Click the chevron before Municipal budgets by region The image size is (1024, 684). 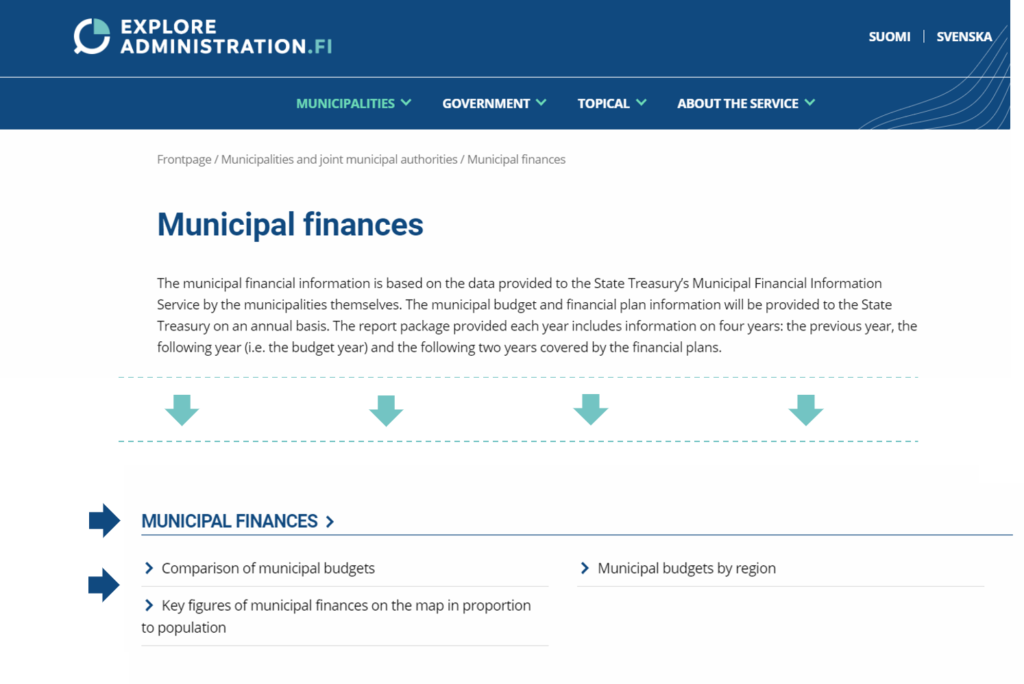(584, 568)
